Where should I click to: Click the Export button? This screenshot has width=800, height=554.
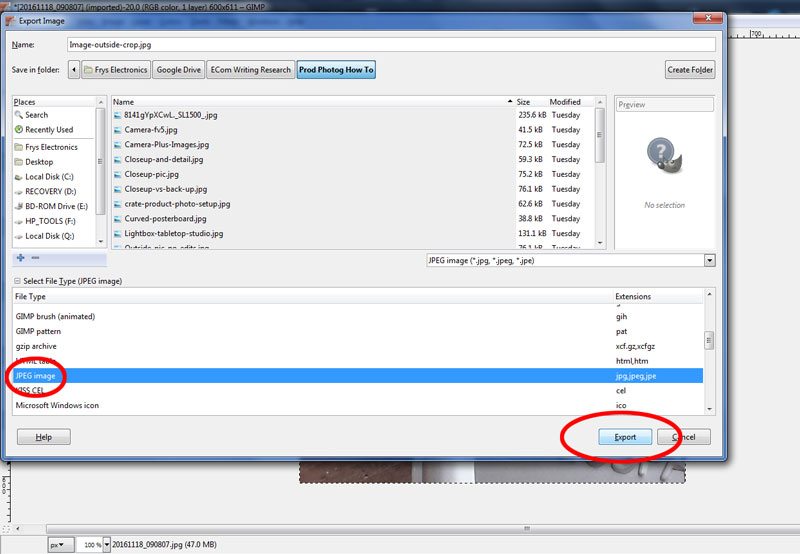625,437
